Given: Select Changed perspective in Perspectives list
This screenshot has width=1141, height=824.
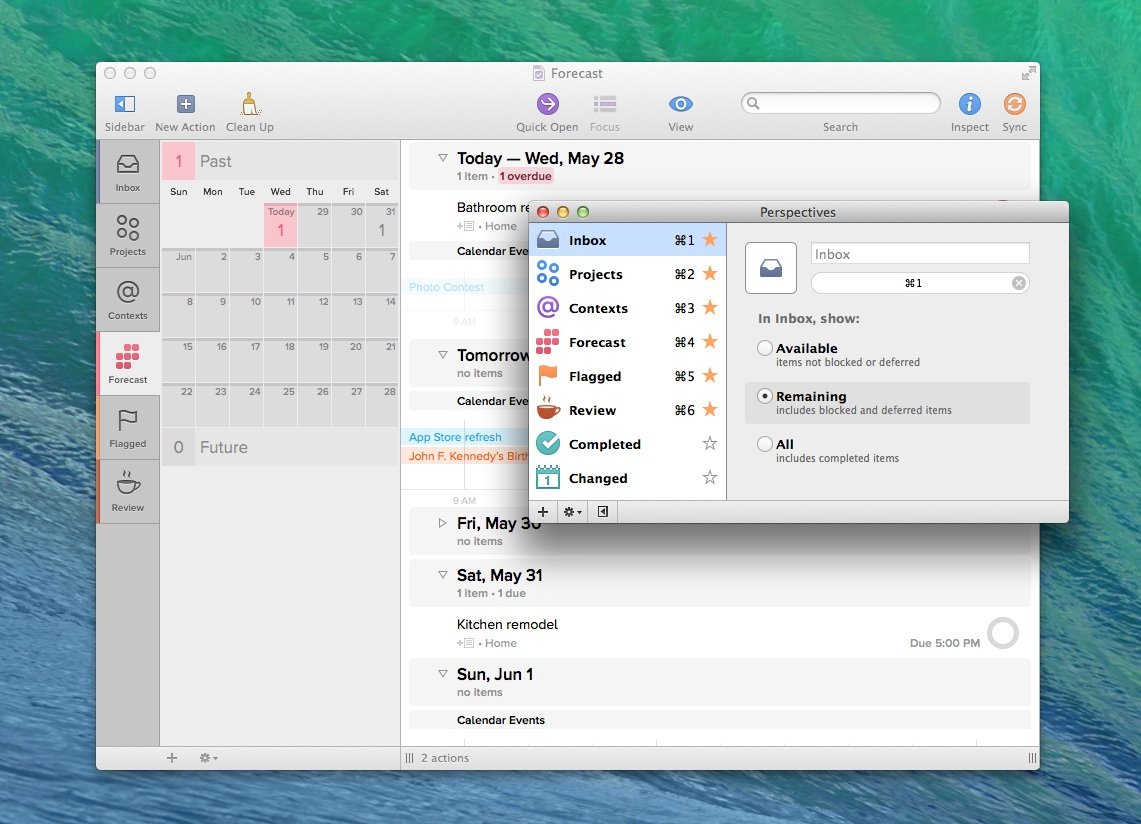Looking at the screenshot, I should 628,478.
